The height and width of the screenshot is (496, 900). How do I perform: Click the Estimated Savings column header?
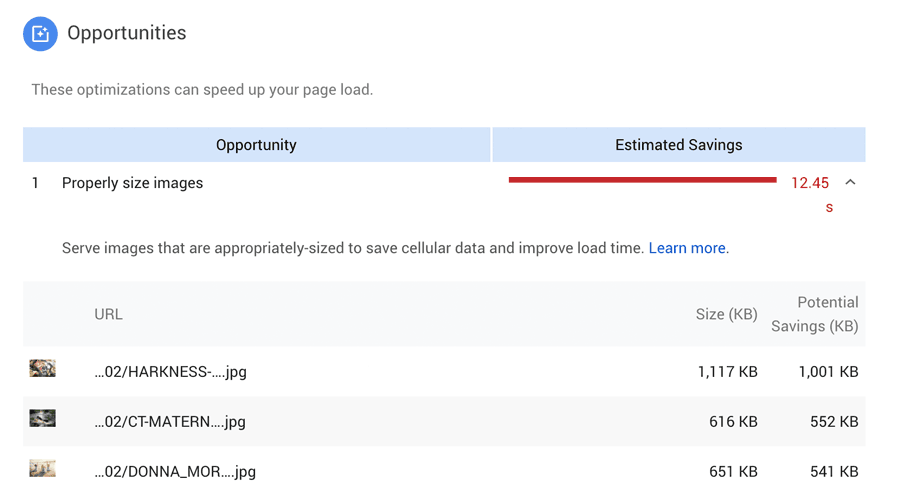pos(679,145)
